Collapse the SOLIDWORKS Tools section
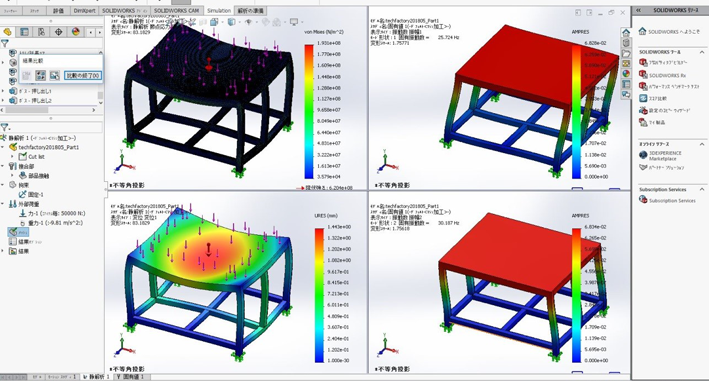Image resolution: width=709 pixels, height=381 pixels. click(x=702, y=52)
